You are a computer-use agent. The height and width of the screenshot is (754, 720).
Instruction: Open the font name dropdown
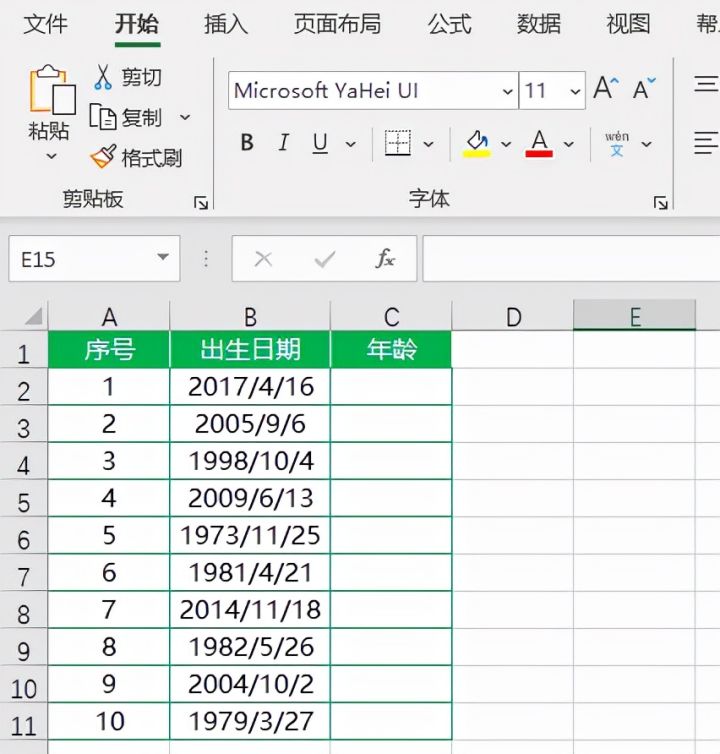[x=507, y=91]
